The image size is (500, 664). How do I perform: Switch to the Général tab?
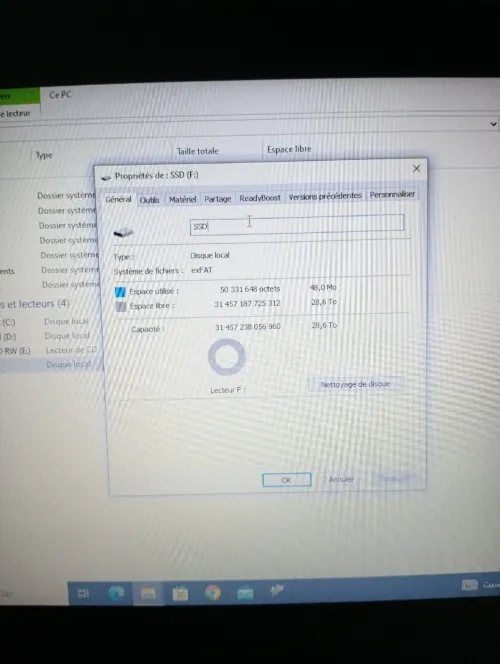pos(118,199)
